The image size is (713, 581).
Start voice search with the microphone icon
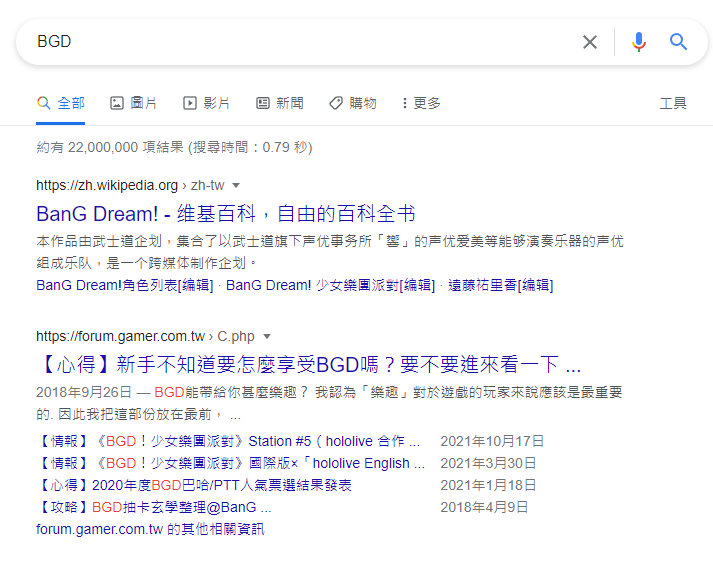click(639, 42)
